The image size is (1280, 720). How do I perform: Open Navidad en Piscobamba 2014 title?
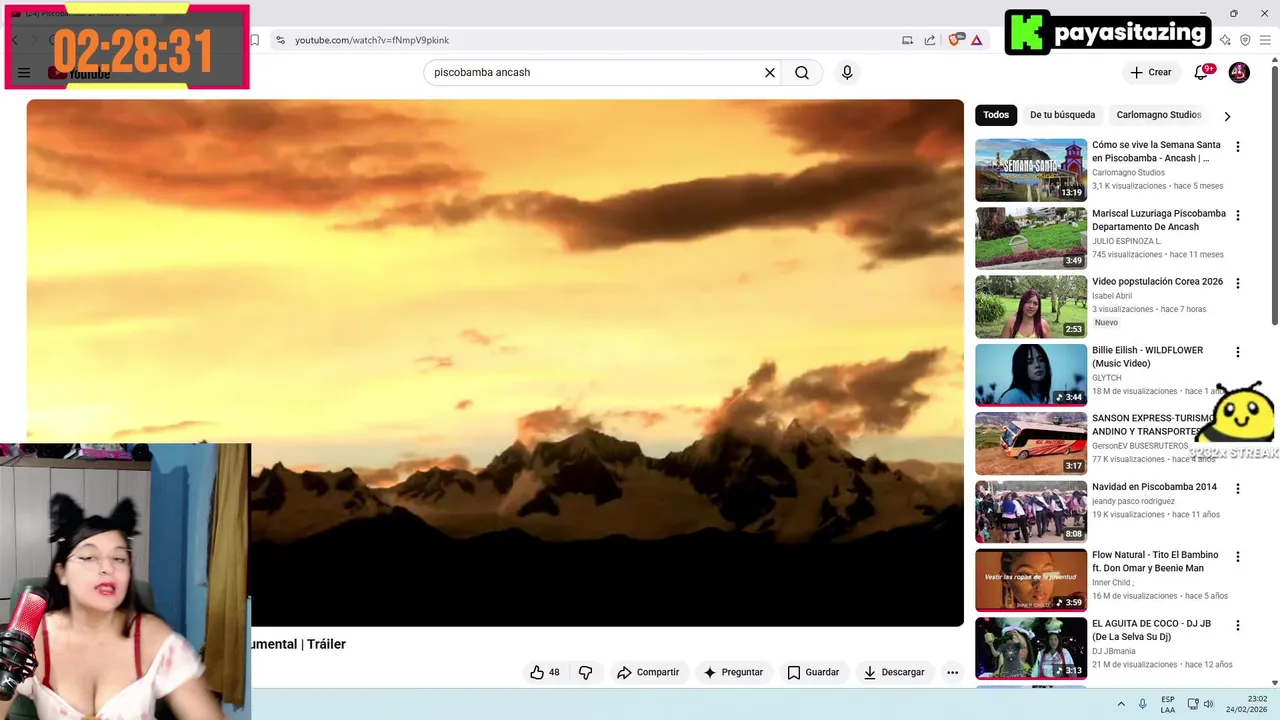(x=1154, y=487)
